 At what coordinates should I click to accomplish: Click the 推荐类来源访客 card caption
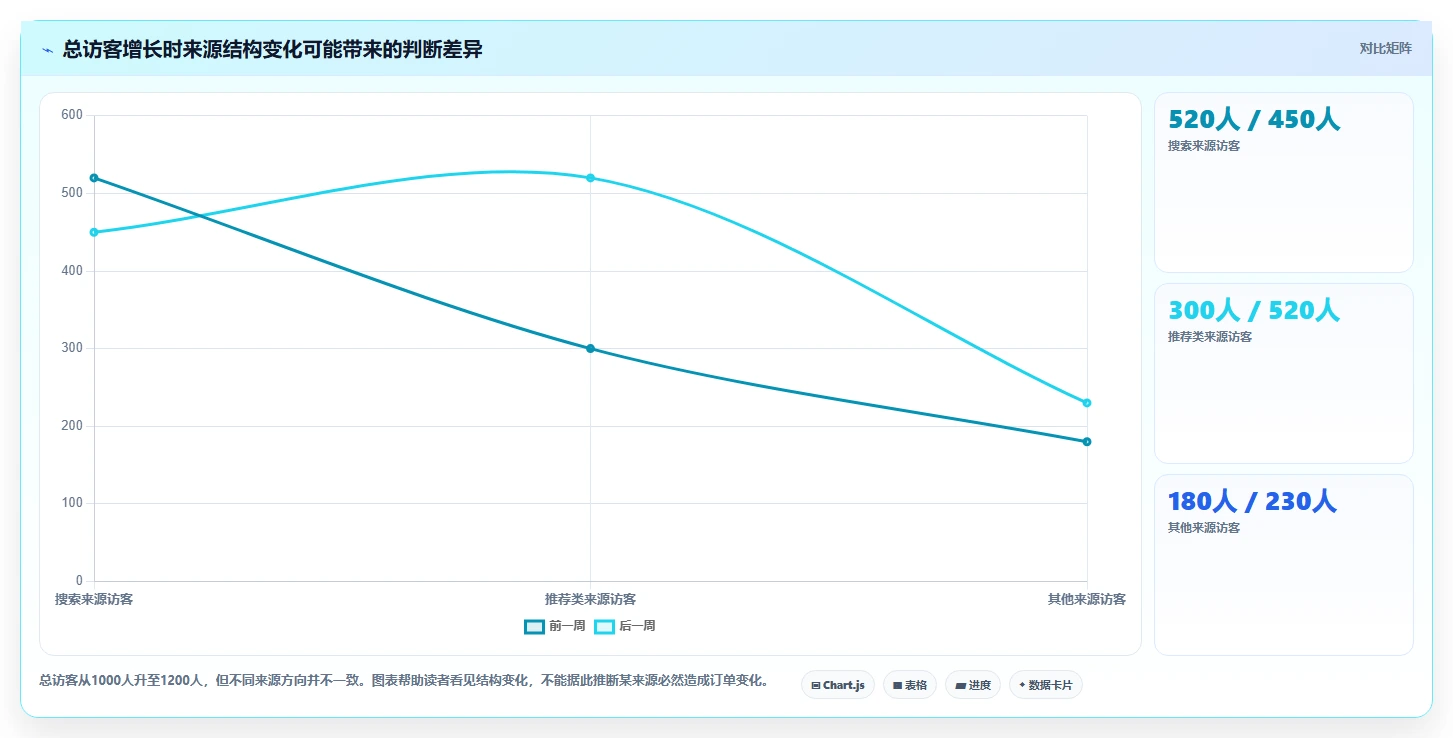(x=1210, y=337)
